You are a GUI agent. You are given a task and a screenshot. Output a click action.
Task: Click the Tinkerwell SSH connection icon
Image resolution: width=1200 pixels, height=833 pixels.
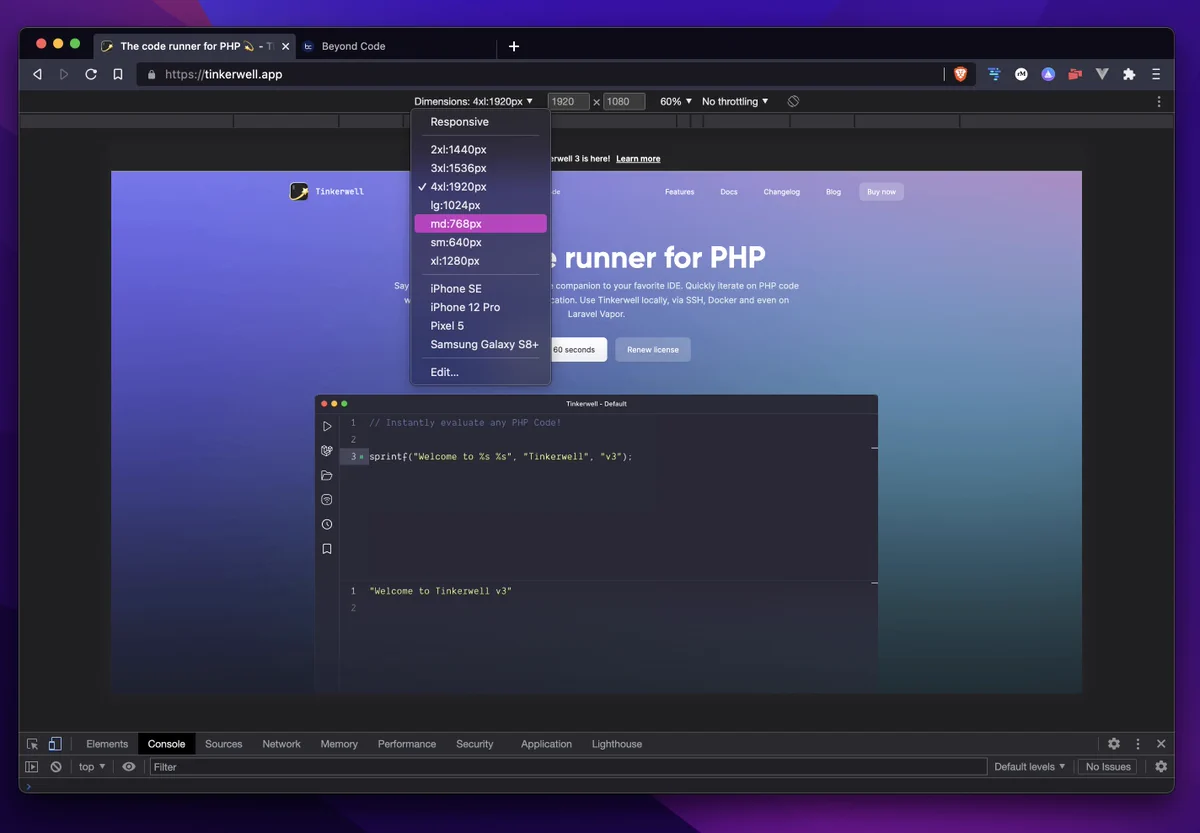[327, 500]
